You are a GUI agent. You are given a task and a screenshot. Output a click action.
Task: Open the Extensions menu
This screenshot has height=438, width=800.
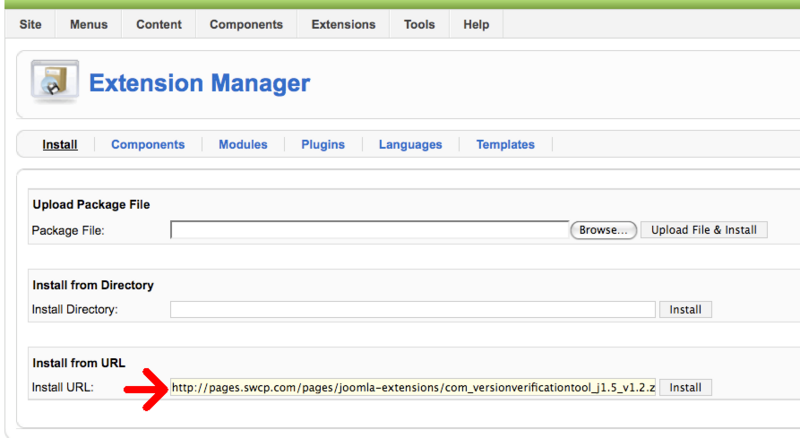(343, 25)
